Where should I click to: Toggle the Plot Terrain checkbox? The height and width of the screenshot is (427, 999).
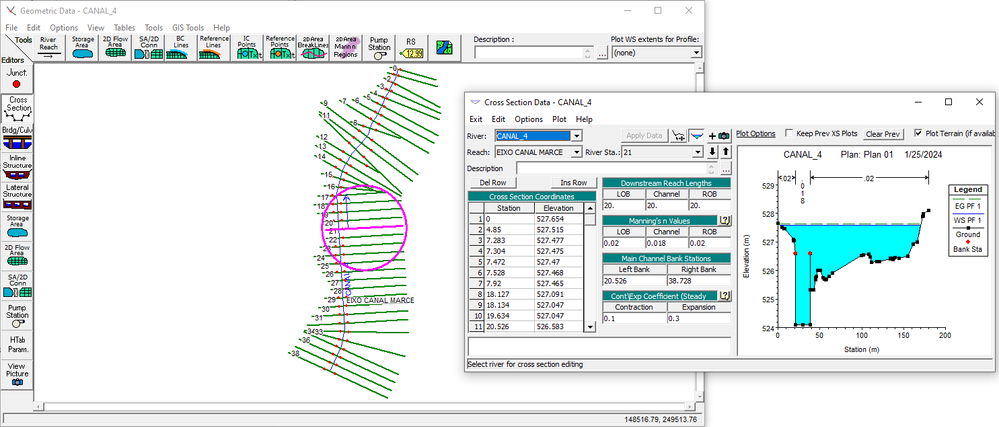coord(918,134)
